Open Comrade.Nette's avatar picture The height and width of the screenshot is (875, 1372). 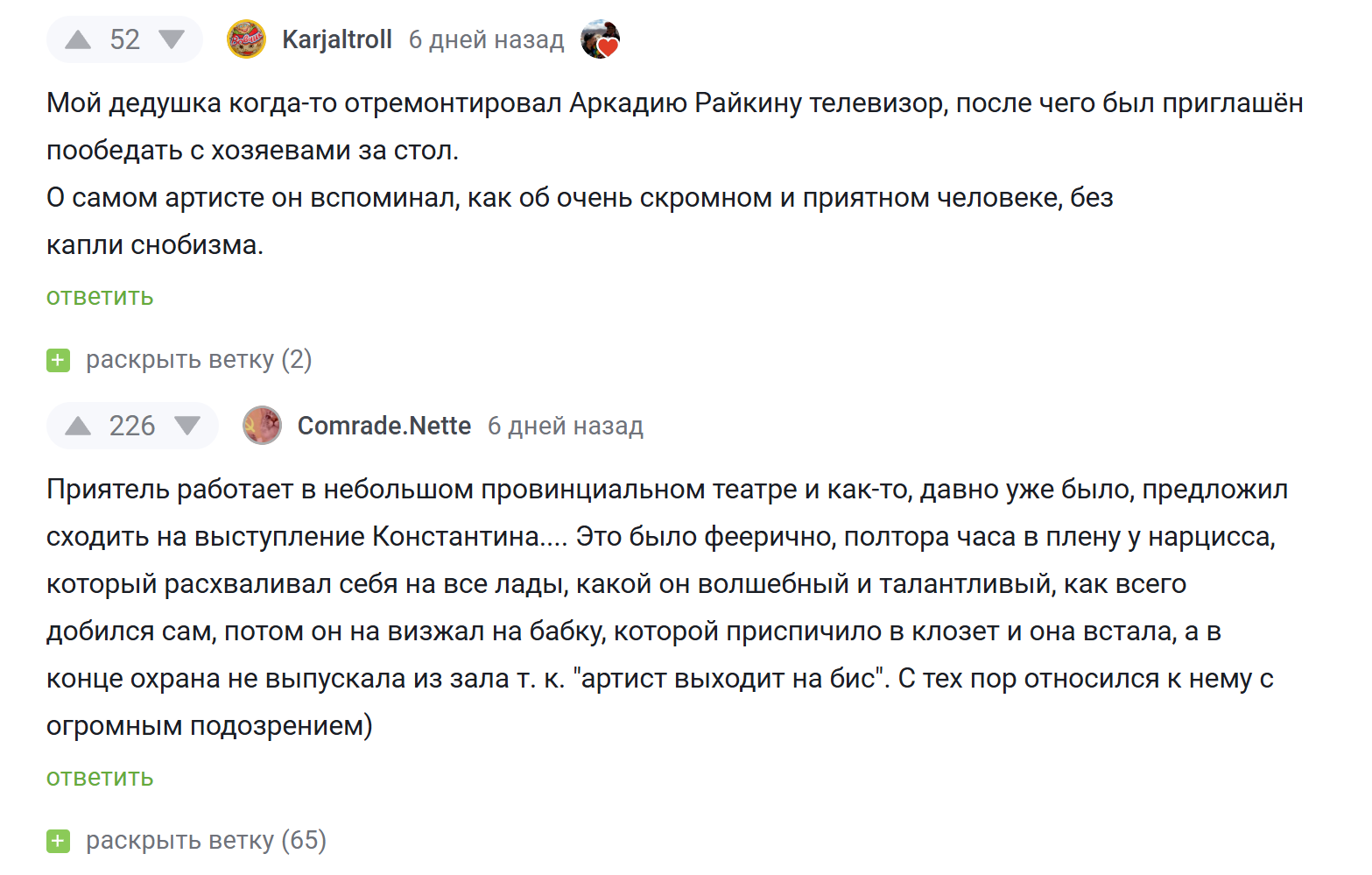point(262,426)
